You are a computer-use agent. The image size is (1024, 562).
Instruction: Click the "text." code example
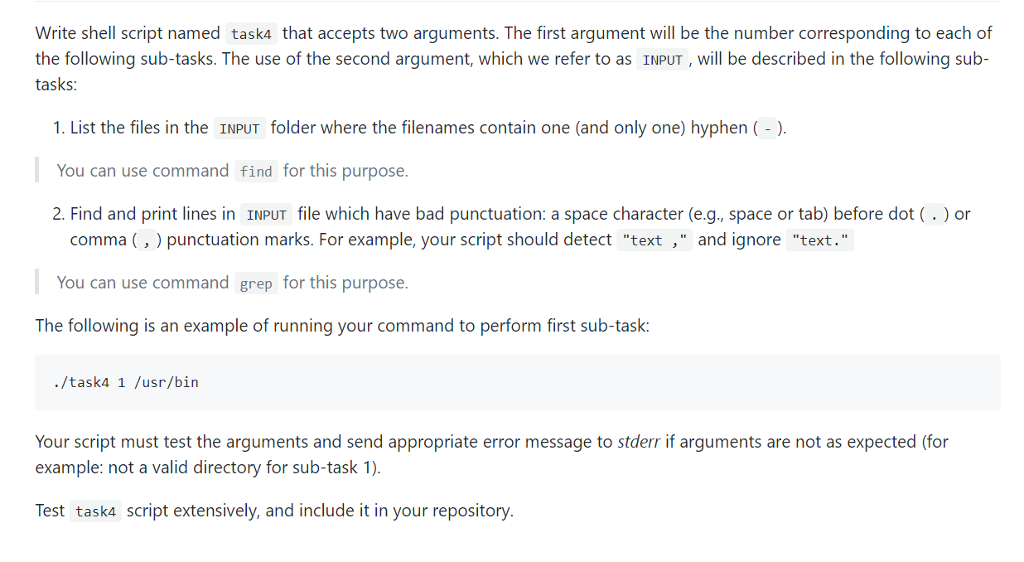820,240
